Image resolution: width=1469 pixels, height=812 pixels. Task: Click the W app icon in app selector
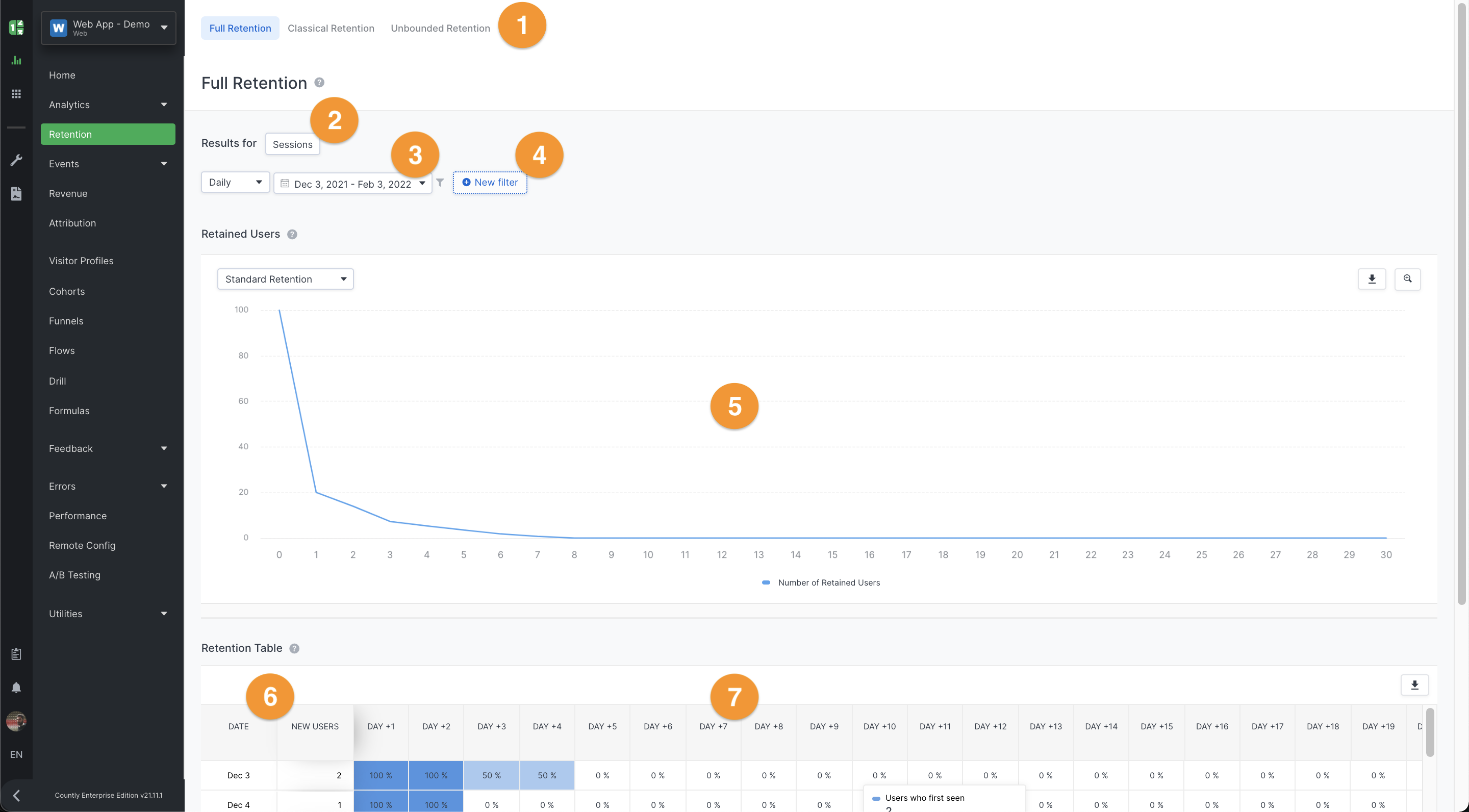tap(58, 28)
